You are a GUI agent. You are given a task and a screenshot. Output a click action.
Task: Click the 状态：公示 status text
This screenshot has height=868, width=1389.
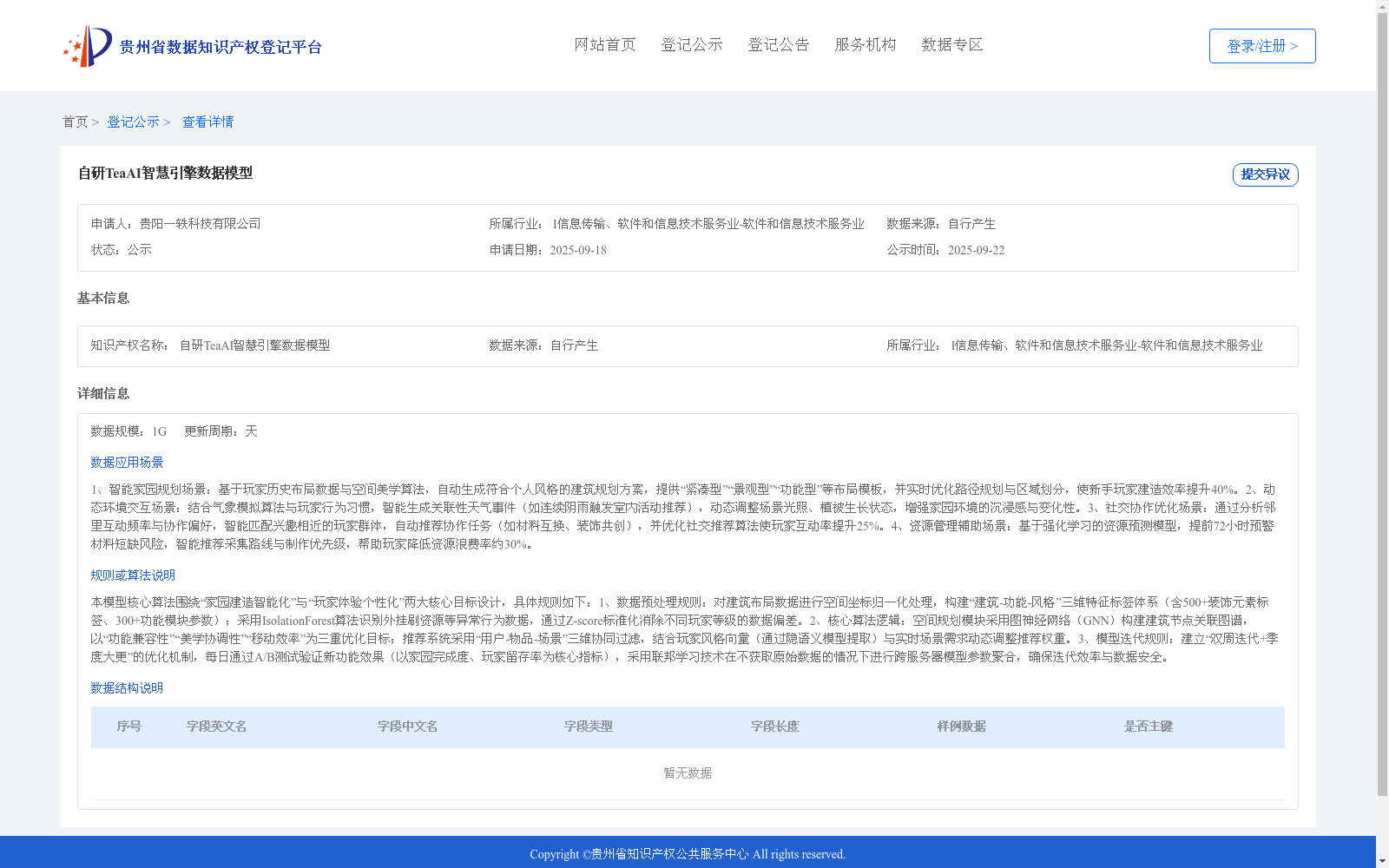[122, 250]
